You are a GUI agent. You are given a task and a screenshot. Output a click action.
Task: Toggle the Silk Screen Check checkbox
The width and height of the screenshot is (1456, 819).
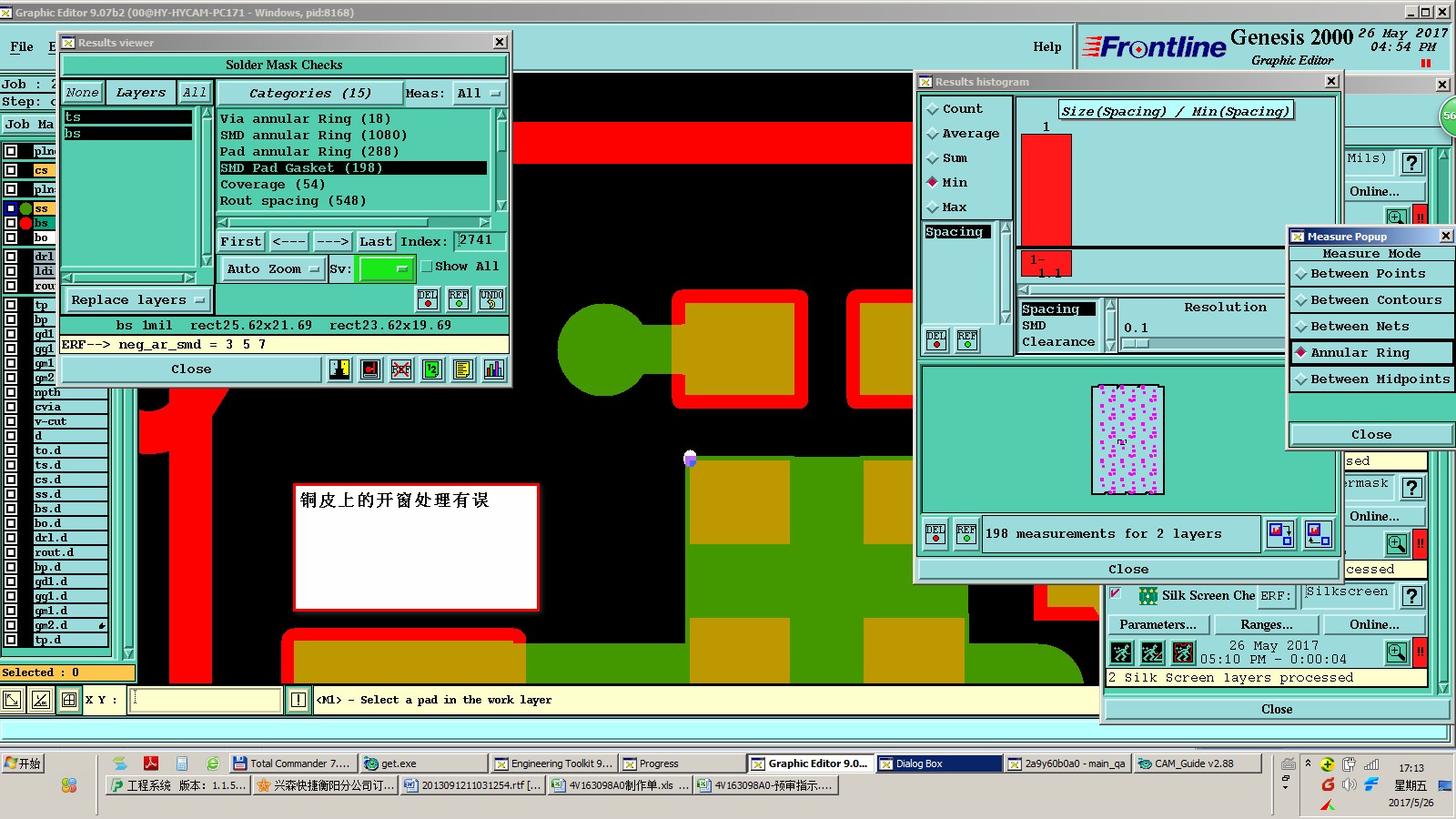tap(1116, 593)
